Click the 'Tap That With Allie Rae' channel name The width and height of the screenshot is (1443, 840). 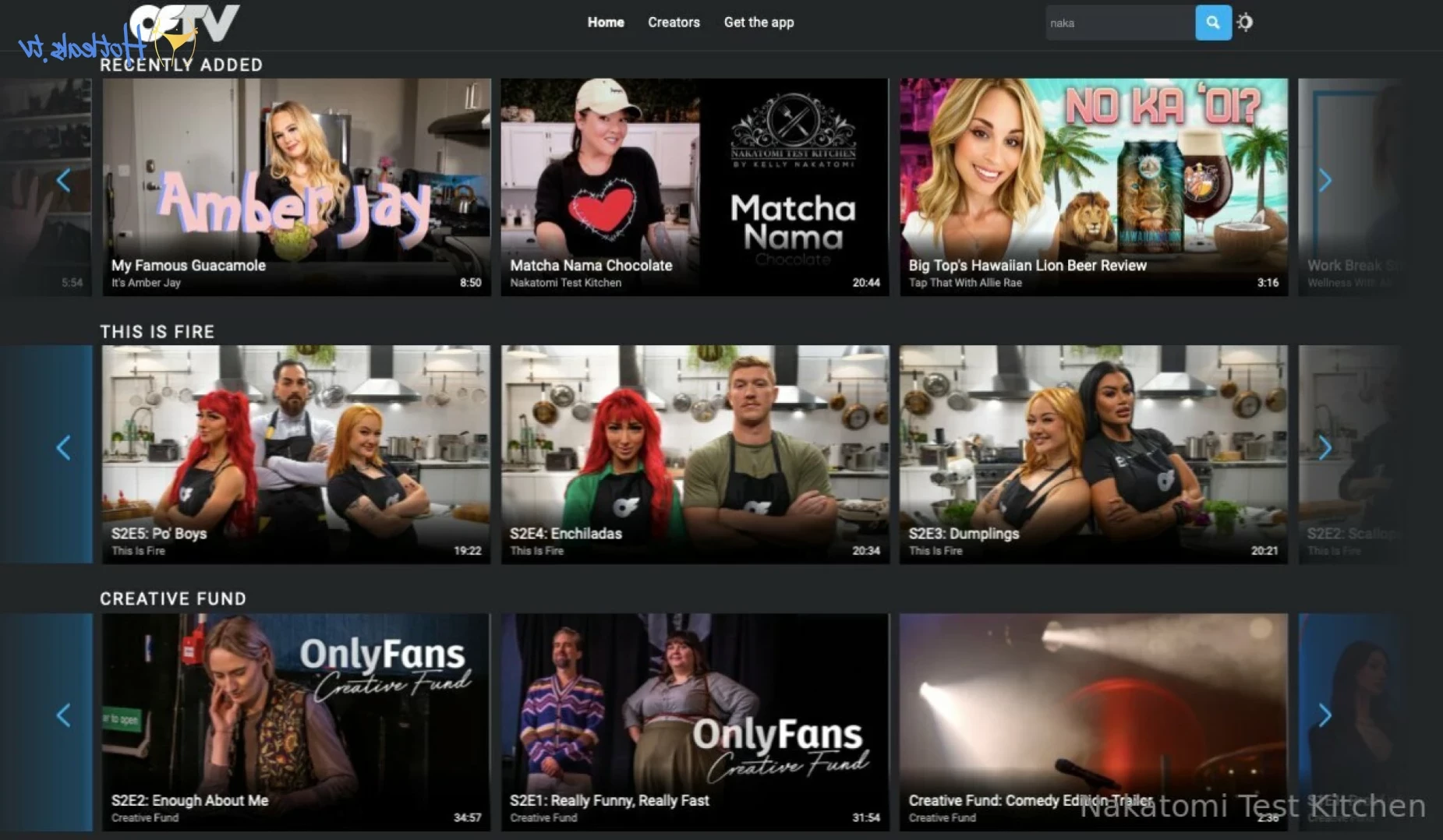pos(965,283)
